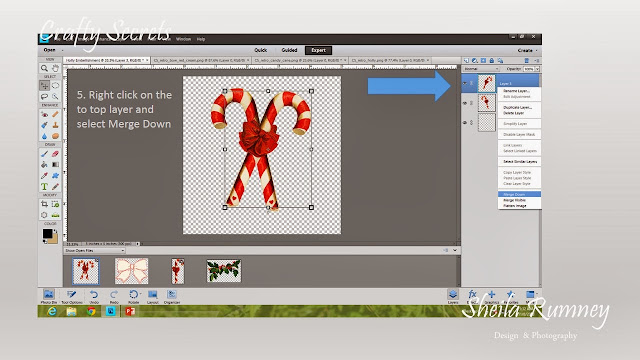640x360 pixels.
Task: Select the Type tool
Action: coord(44,187)
